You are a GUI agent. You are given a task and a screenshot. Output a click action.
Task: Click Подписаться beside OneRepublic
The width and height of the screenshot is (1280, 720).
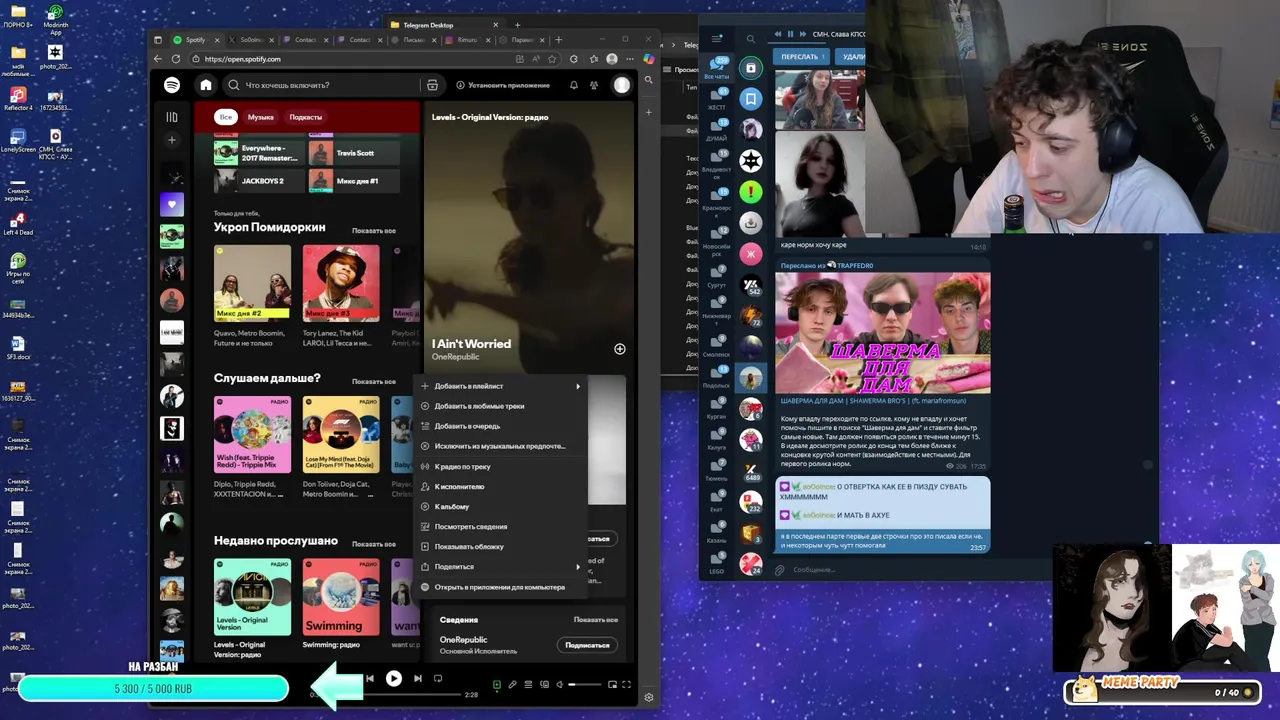point(587,645)
